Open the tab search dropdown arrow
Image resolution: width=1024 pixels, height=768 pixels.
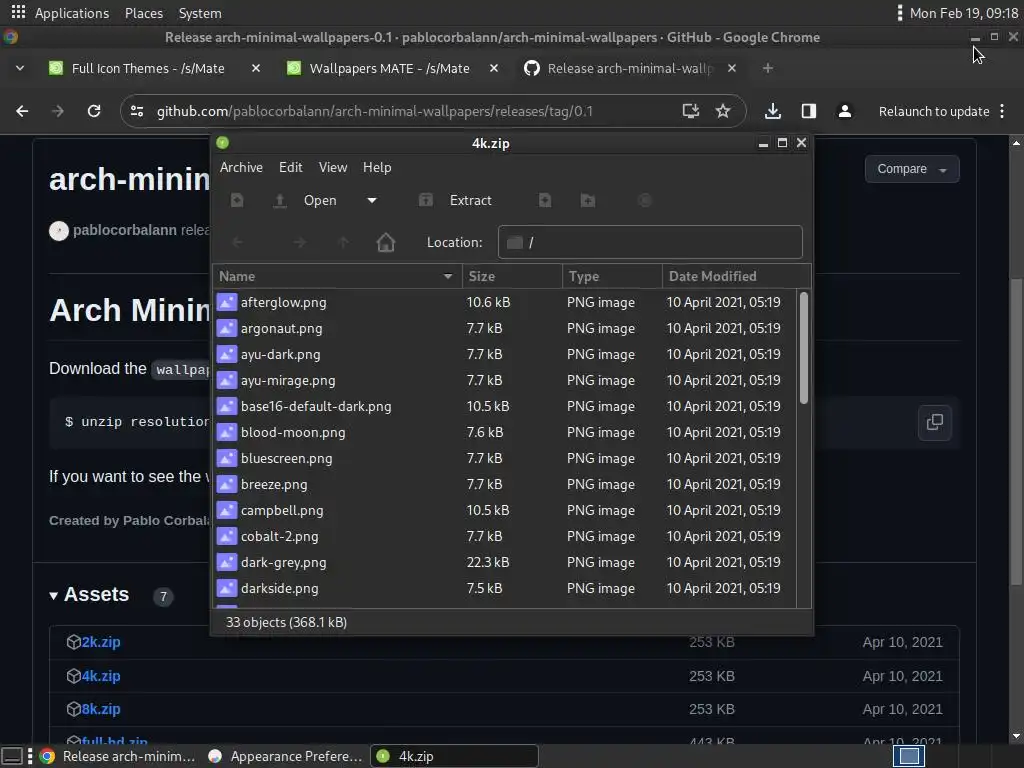[x=20, y=68]
